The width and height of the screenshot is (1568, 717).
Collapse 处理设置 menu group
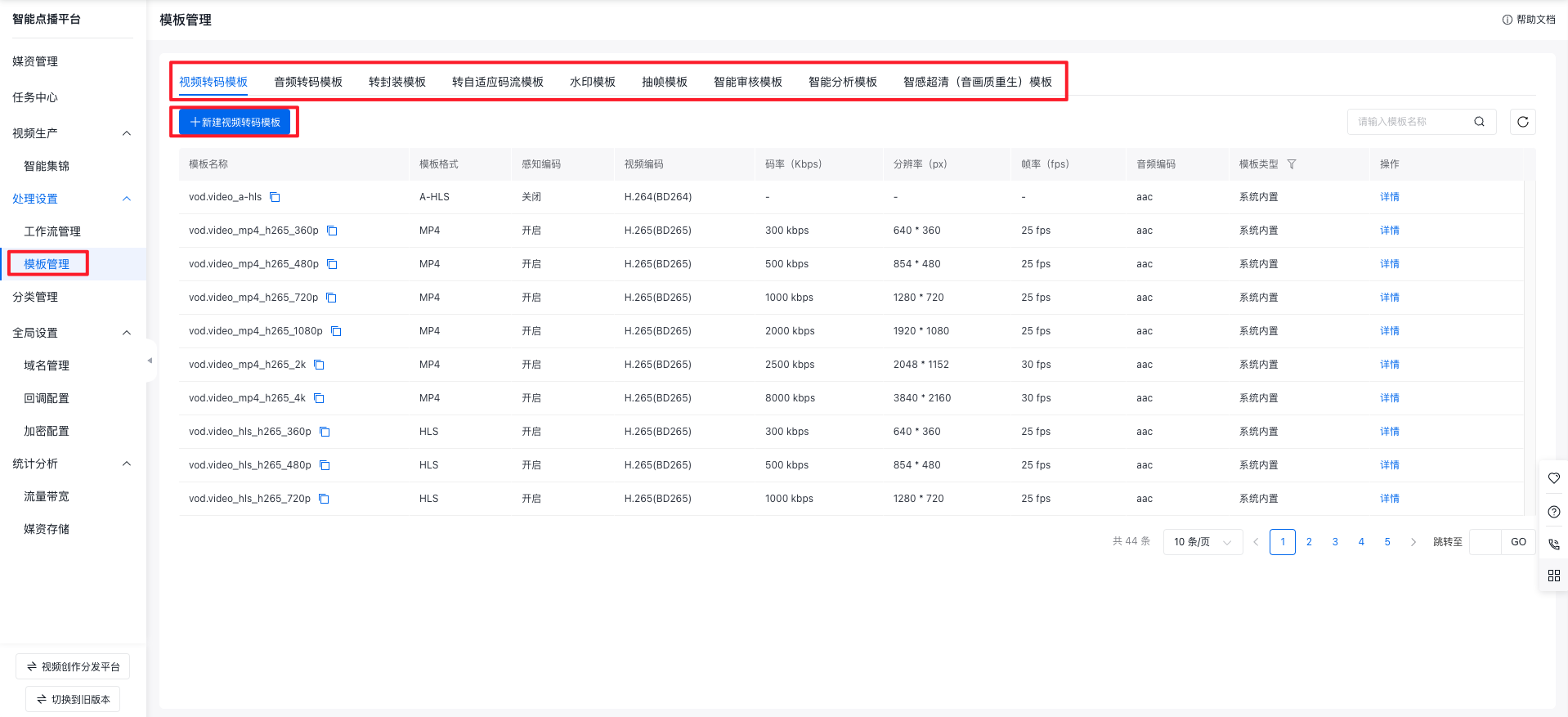(x=127, y=199)
